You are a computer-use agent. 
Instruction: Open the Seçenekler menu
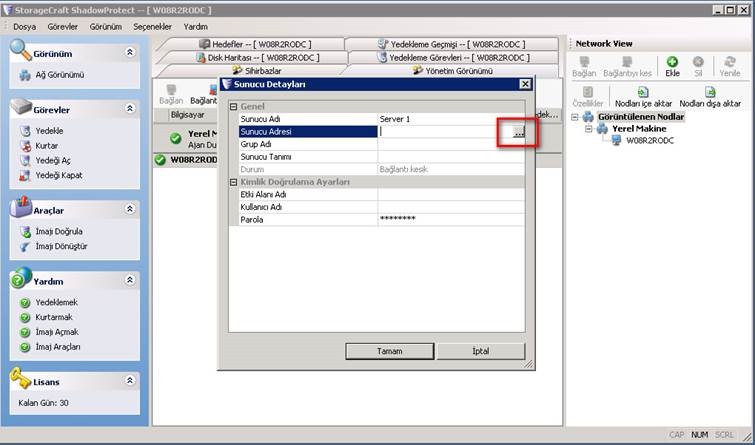click(x=152, y=27)
